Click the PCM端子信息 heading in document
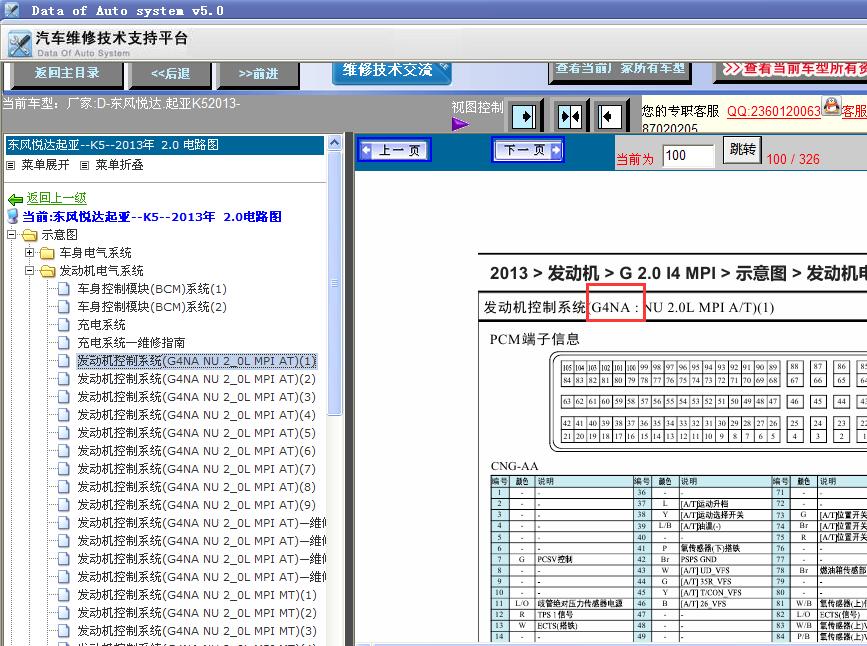 click(535, 339)
